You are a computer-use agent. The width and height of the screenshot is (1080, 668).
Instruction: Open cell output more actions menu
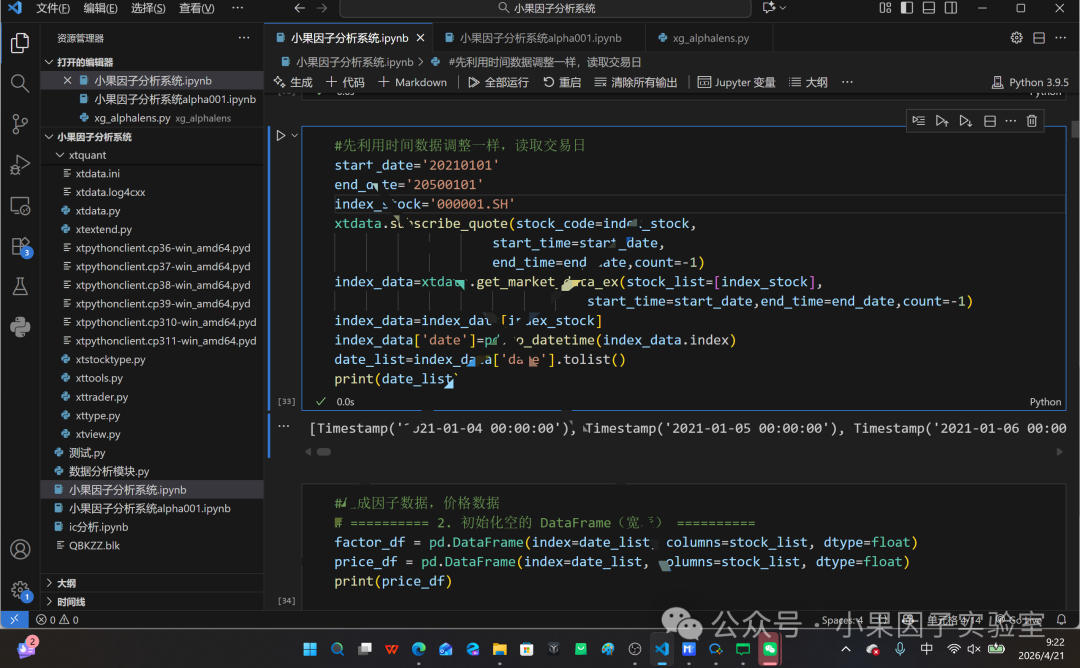click(283, 426)
